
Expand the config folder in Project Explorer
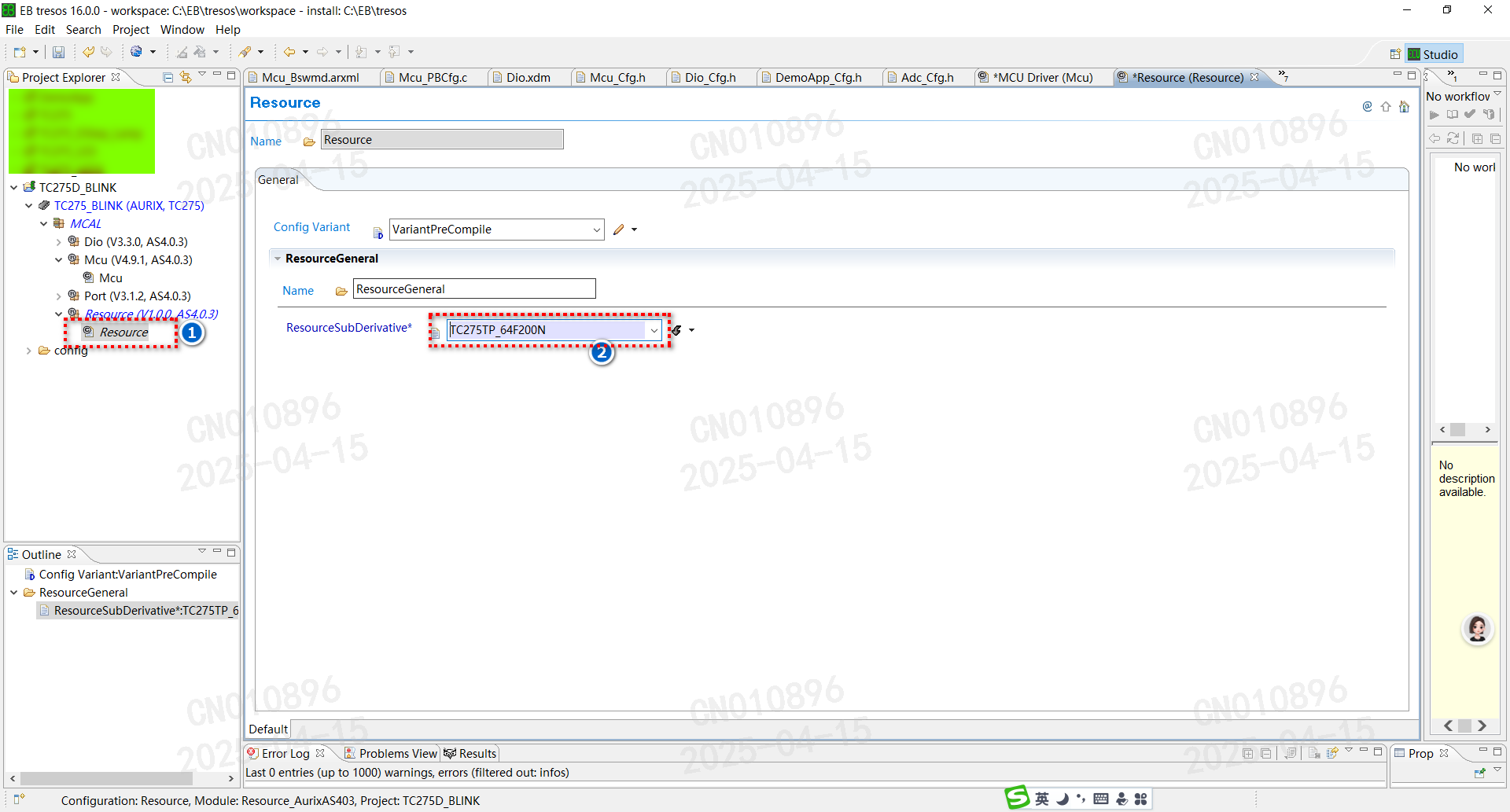pyautogui.click(x=29, y=351)
